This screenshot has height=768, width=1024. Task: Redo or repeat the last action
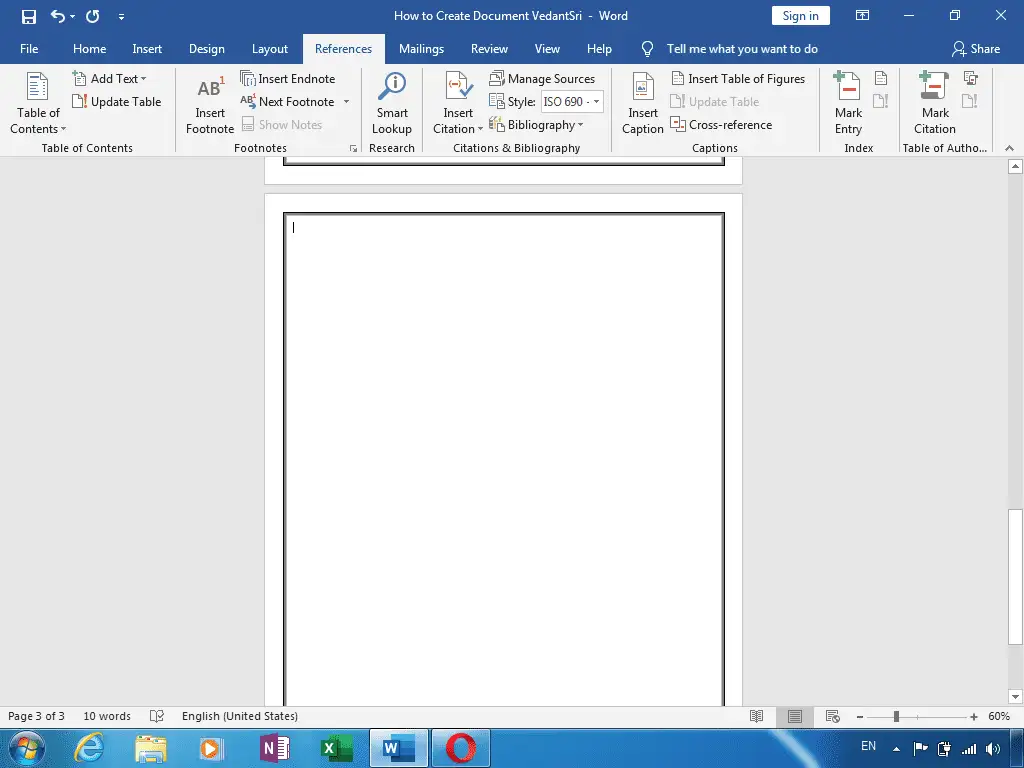[x=93, y=16]
